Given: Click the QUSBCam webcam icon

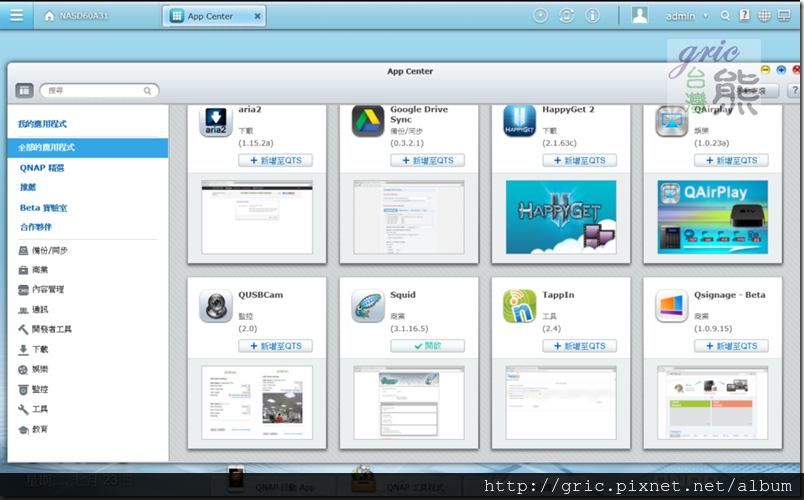Looking at the screenshot, I should click(216, 306).
